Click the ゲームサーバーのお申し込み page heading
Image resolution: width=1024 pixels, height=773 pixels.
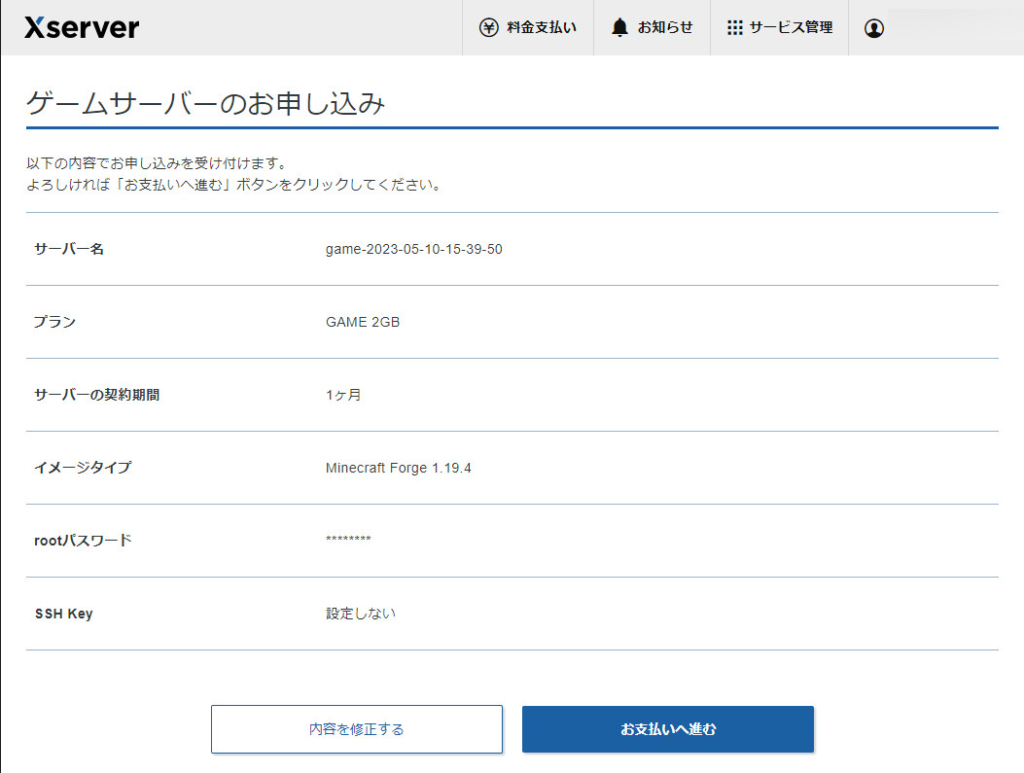pos(208,101)
